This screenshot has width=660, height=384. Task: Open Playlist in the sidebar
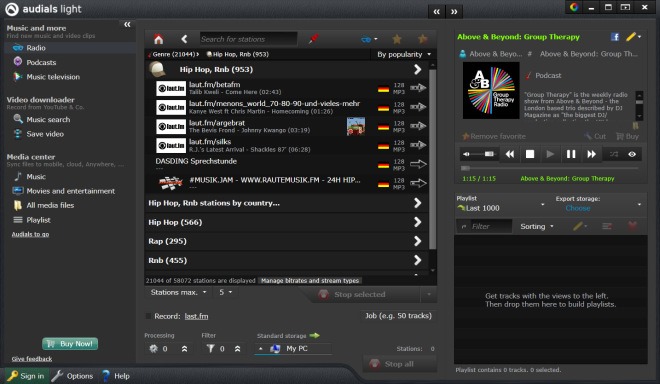click(x=38, y=220)
